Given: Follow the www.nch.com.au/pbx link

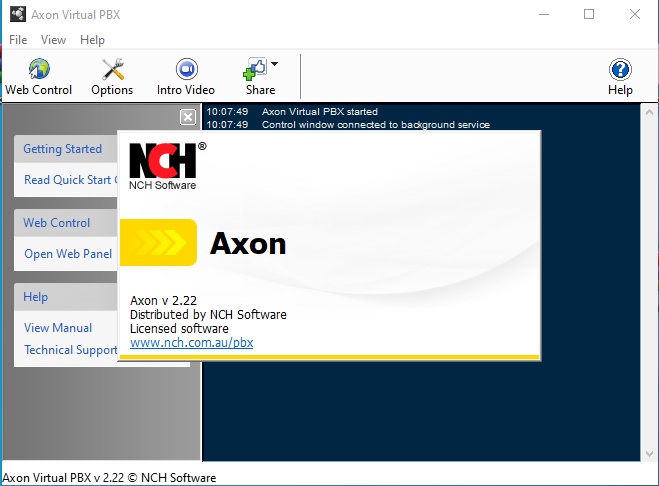Looking at the screenshot, I should point(192,343).
